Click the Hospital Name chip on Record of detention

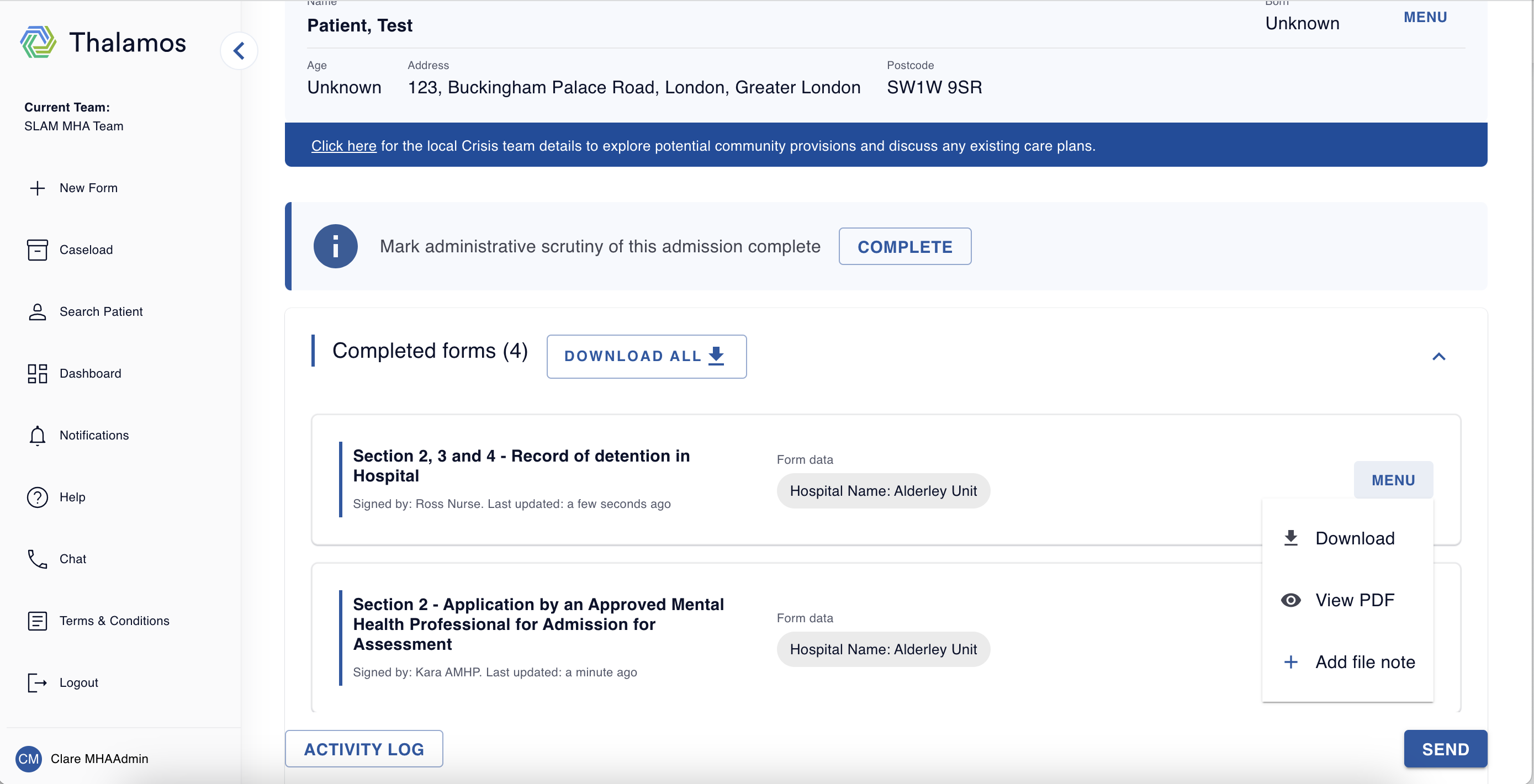click(x=883, y=491)
